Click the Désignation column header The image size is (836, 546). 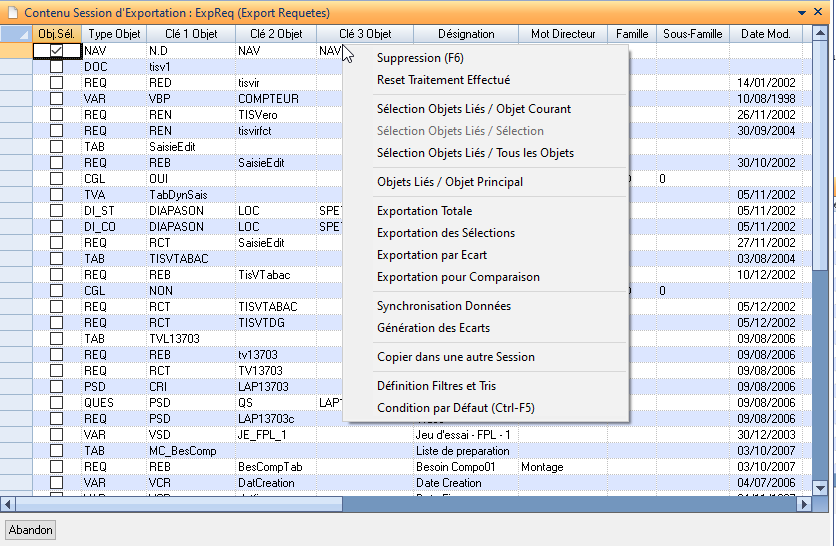[466, 34]
